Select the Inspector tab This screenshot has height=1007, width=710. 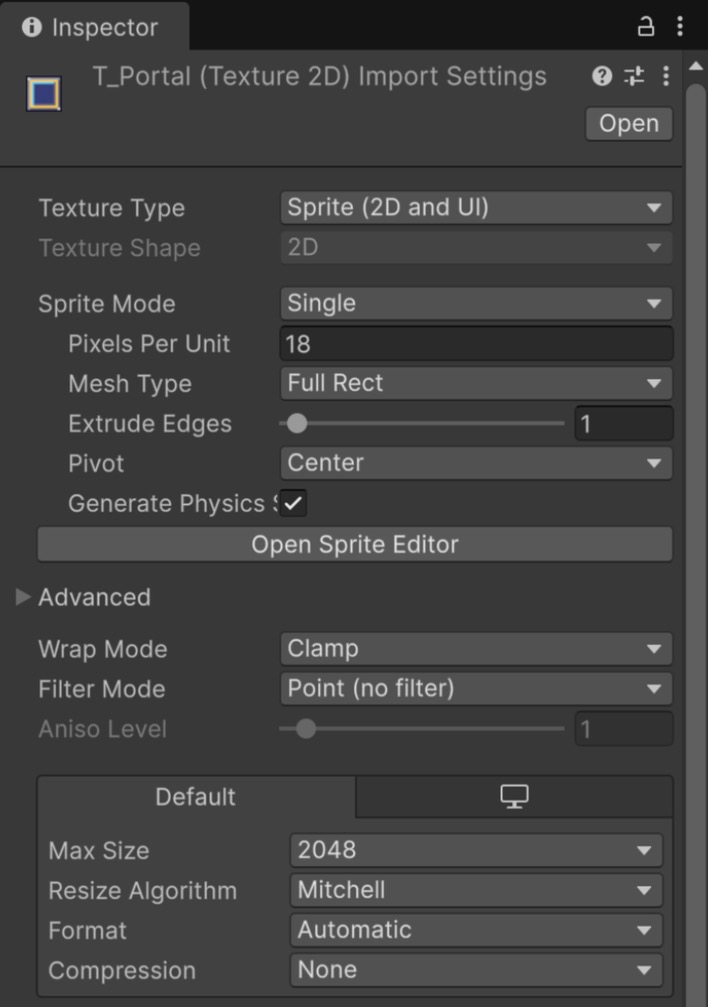pos(94,27)
